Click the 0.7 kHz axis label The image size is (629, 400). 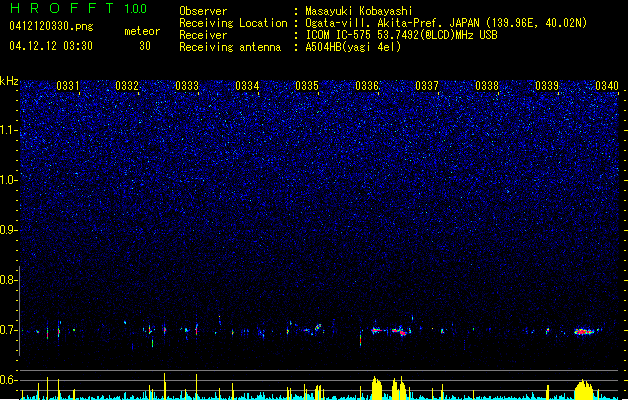click(x=9, y=330)
